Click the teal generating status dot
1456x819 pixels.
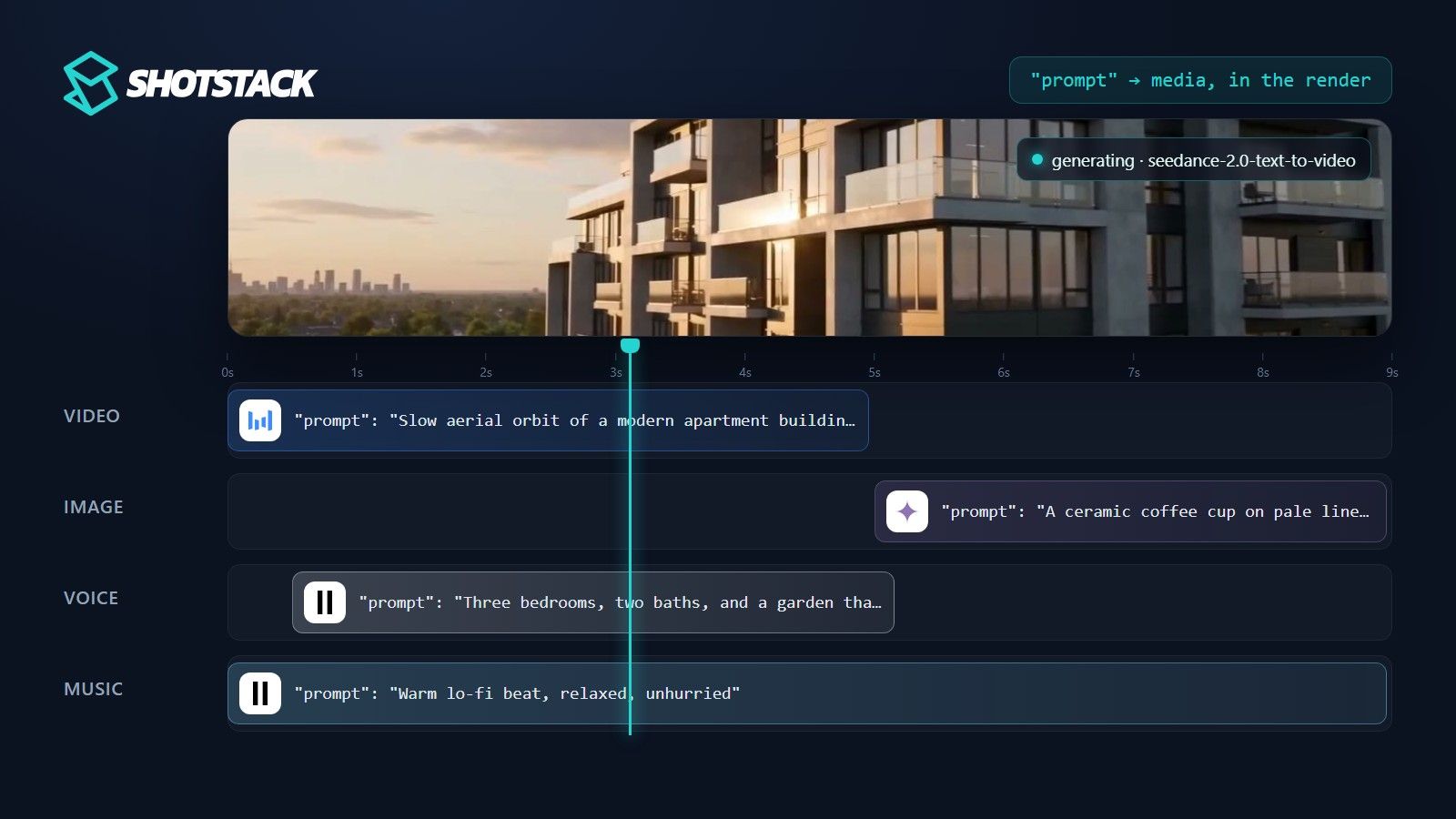(x=1036, y=159)
